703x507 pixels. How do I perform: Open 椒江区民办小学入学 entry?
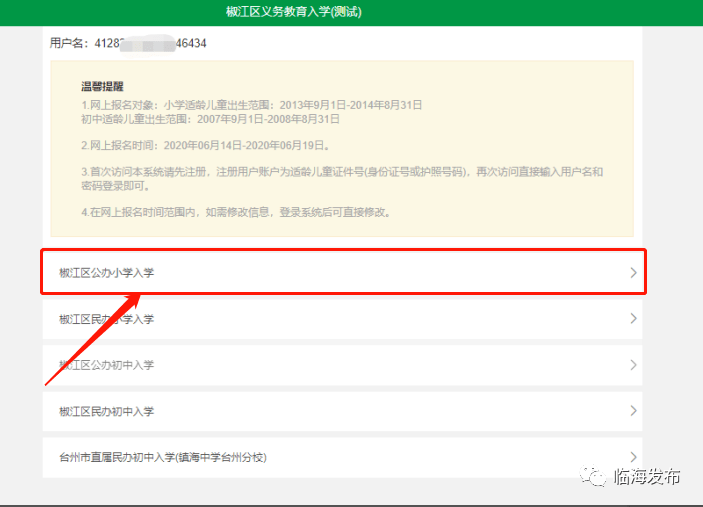point(107,319)
